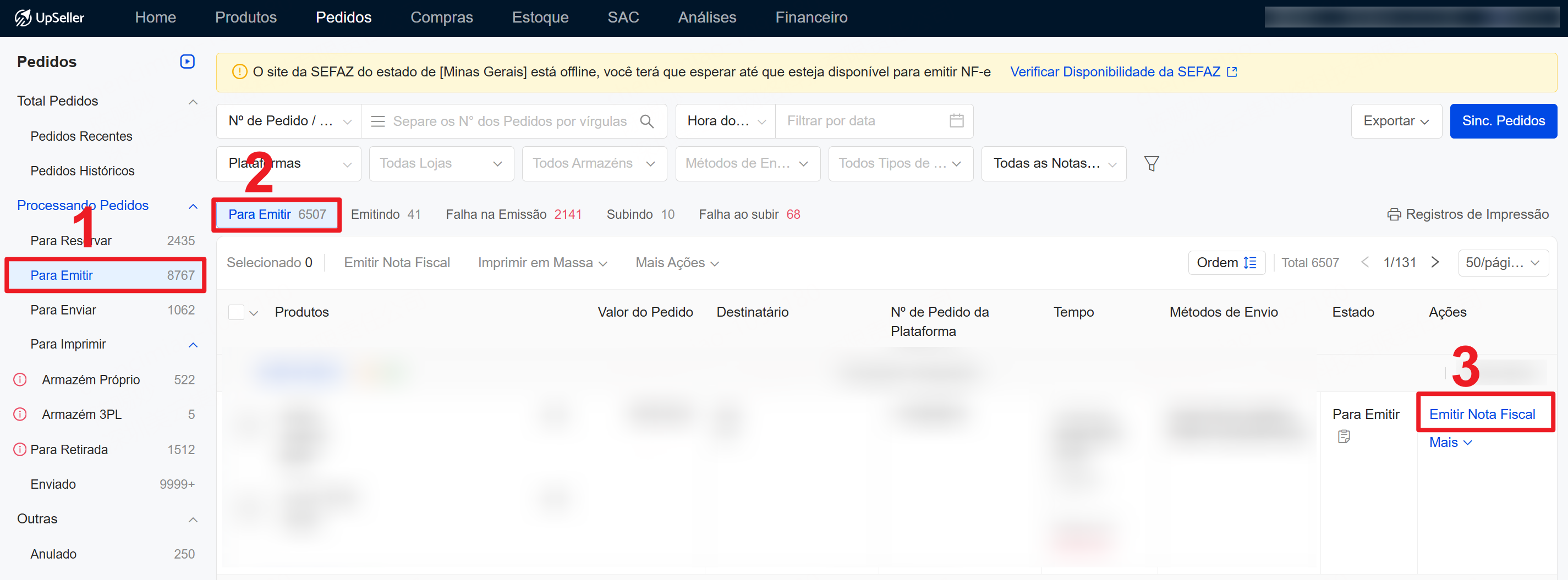
Task: Click the search magnifier icon in order field
Action: click(646, 121)
